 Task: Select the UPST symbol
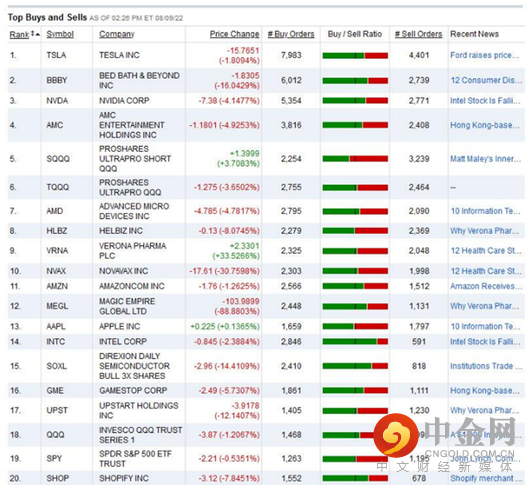(57, 410)
